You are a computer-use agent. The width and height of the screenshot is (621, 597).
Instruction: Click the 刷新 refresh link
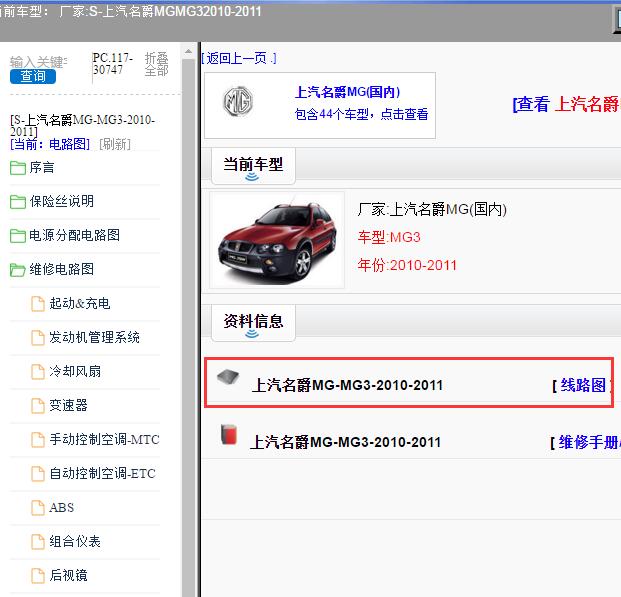tap(115, 144)
